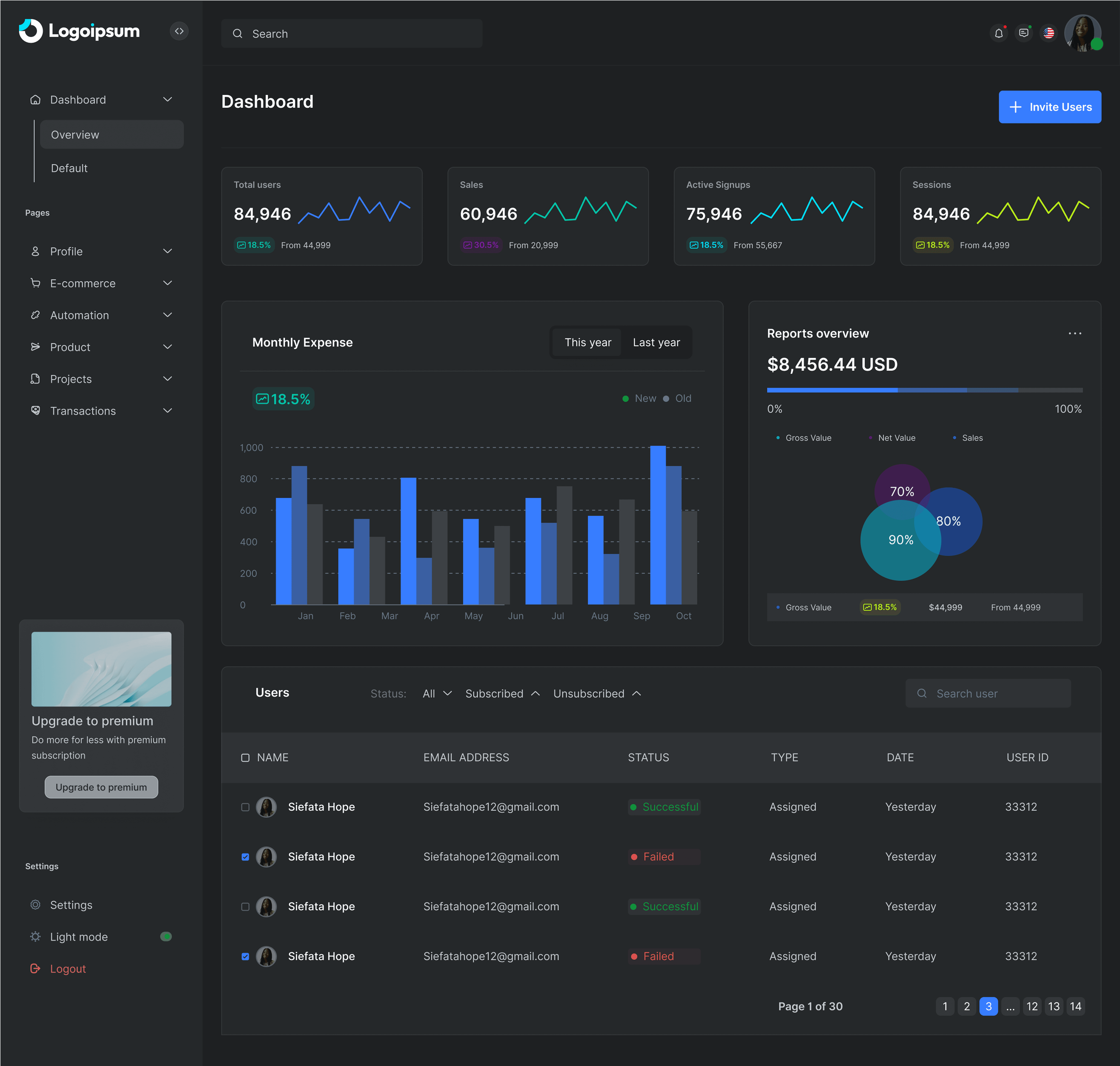Click the Automation link icon
The image size is (1120, 1066).
point(35,315)
